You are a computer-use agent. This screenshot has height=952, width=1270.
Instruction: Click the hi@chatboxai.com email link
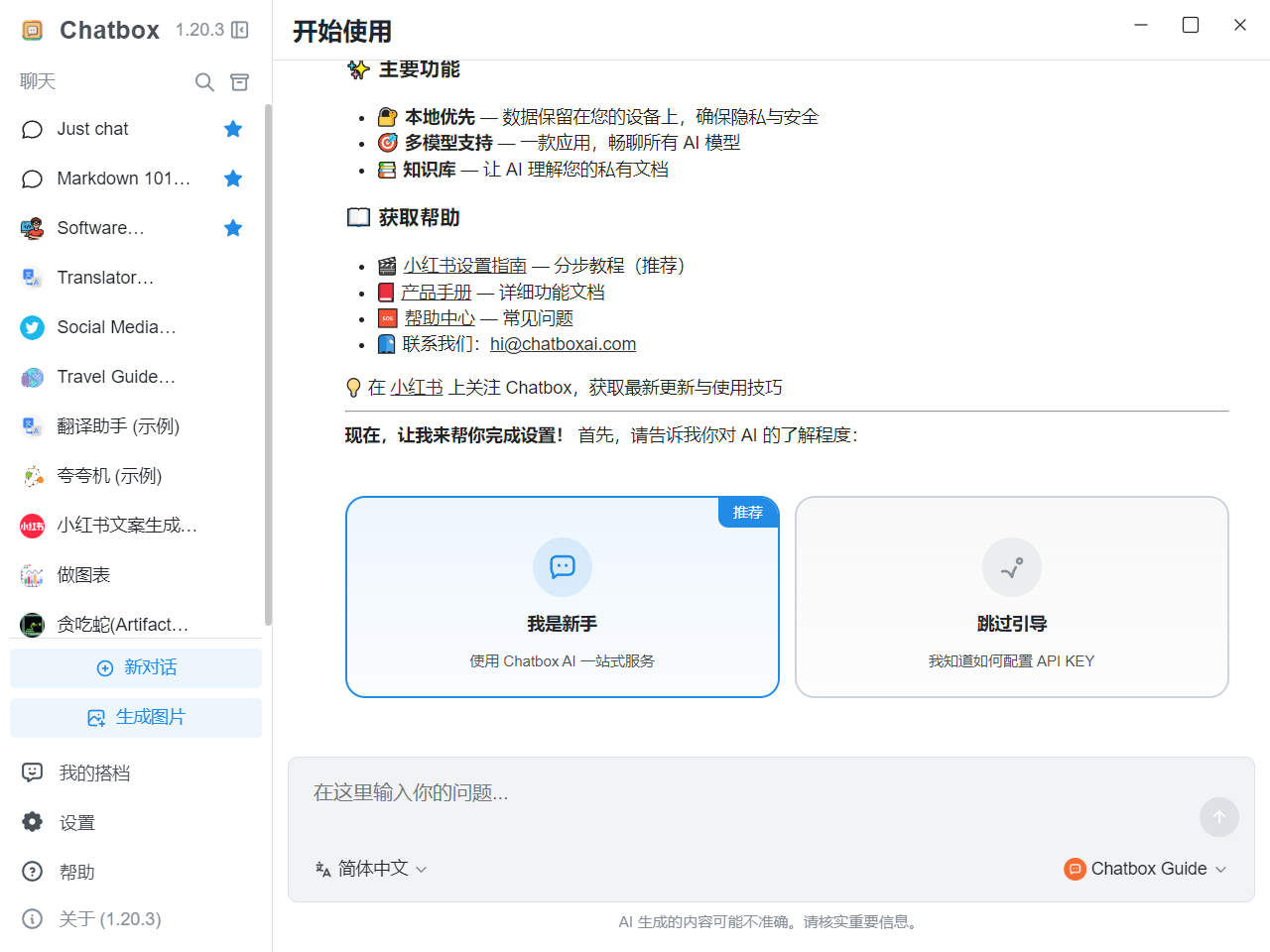coord(563,344)
